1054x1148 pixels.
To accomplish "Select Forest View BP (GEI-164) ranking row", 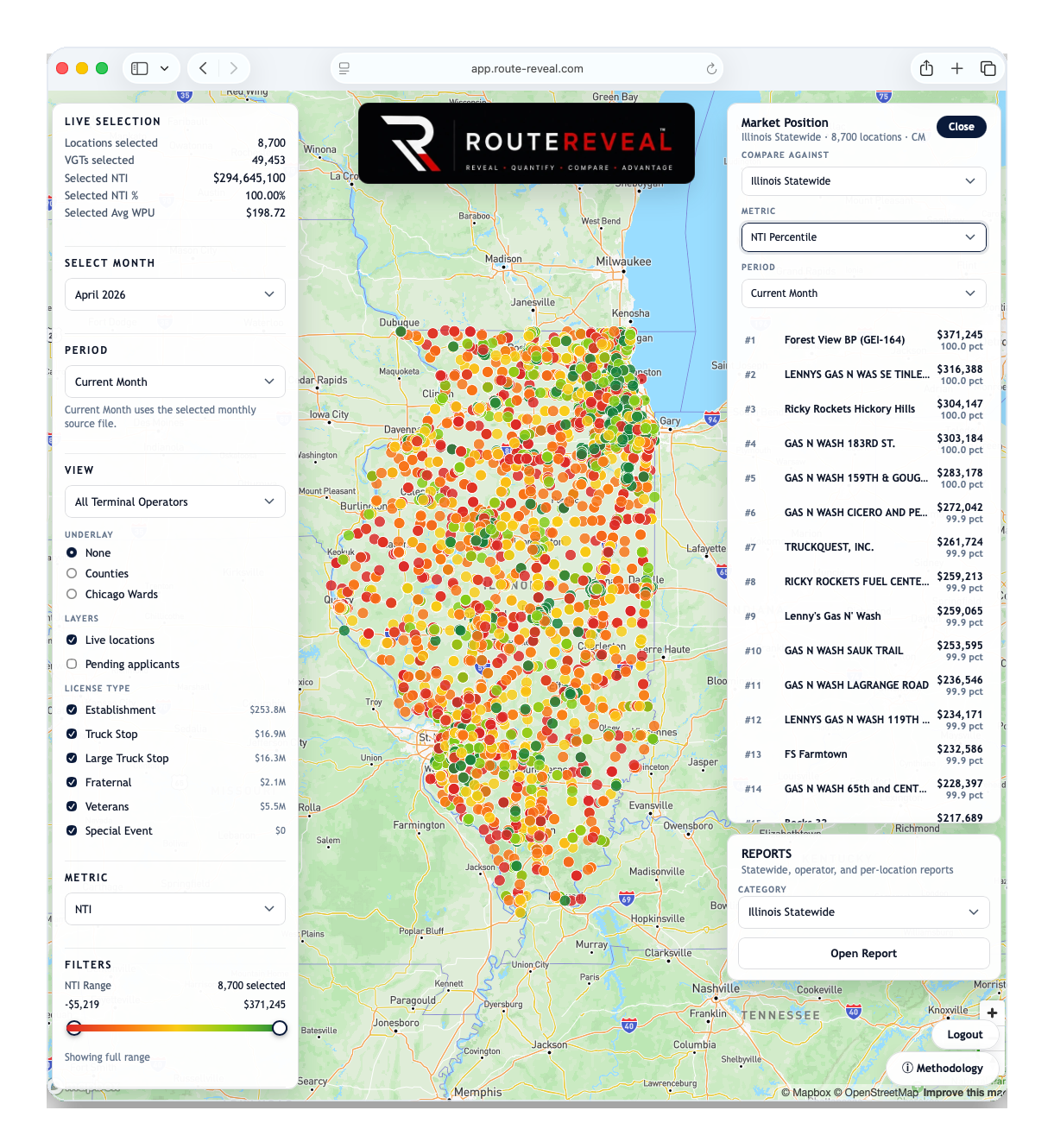I will point(863,340).
